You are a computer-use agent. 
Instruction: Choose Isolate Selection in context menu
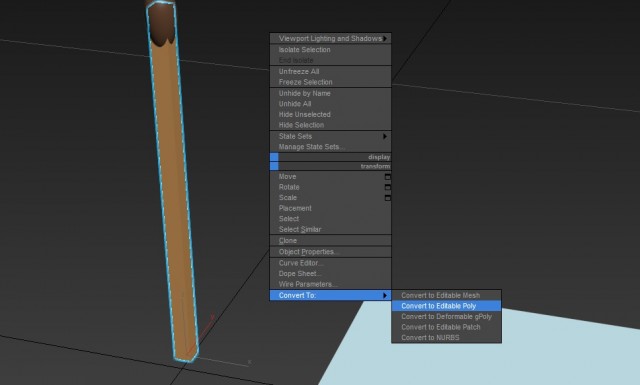pyautogui.click(x=330, y=49)
